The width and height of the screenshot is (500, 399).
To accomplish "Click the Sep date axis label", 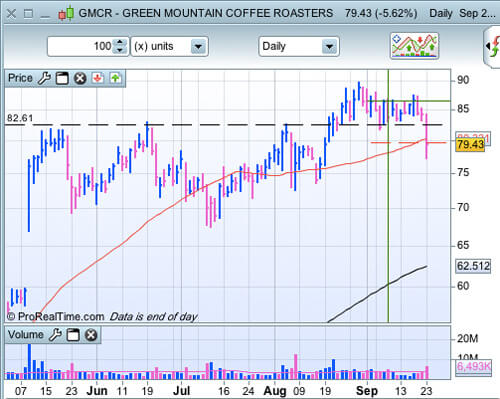I will click(x=367, y=391).
